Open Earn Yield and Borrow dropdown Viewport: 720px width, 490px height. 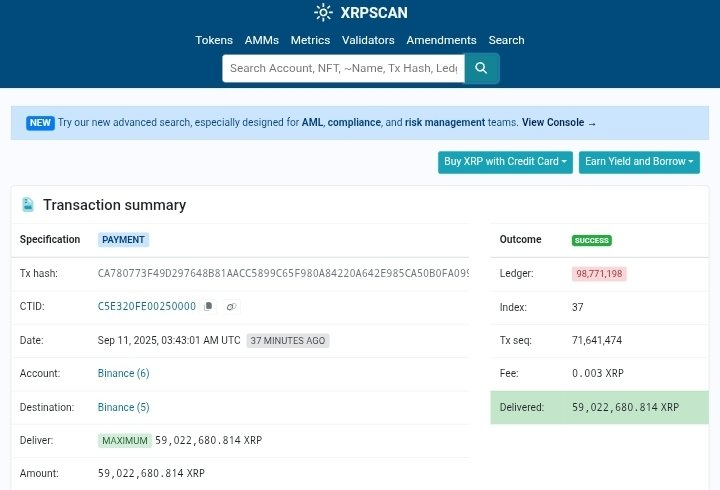coord(639,162)
